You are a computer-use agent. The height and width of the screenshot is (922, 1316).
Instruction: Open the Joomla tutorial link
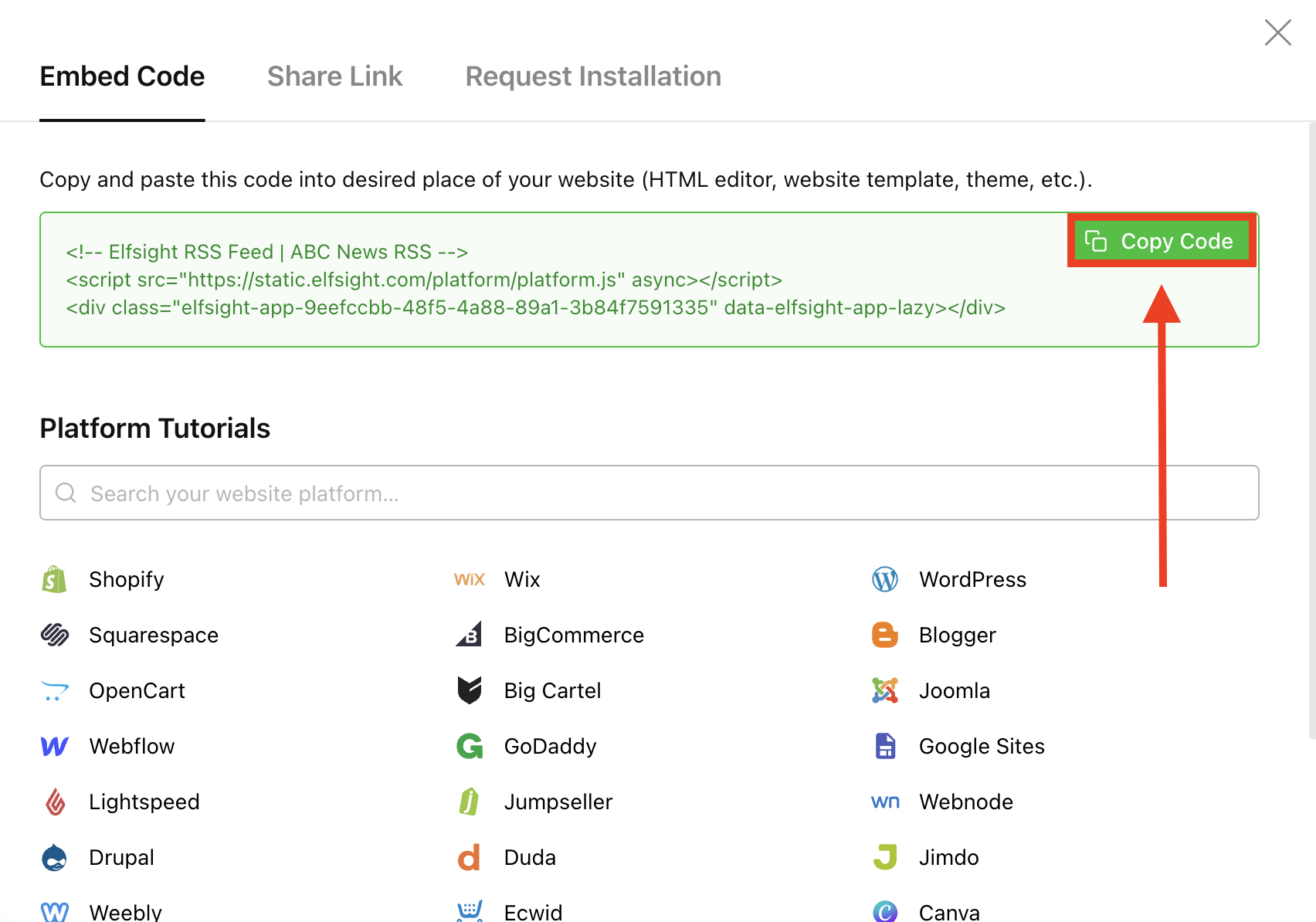tap(955, 690)
